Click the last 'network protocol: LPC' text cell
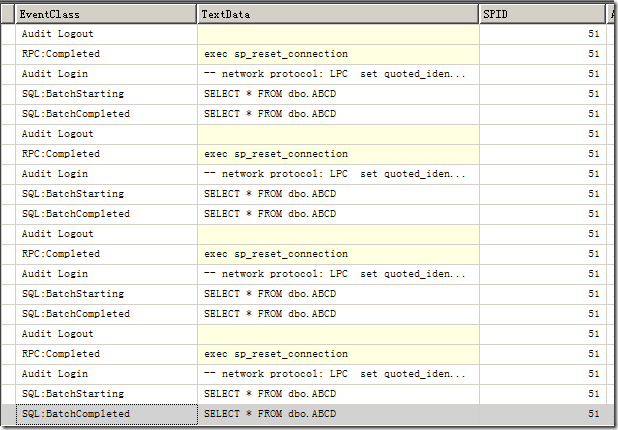This screenshot has width=618, height=430. (x=334, y=374)
